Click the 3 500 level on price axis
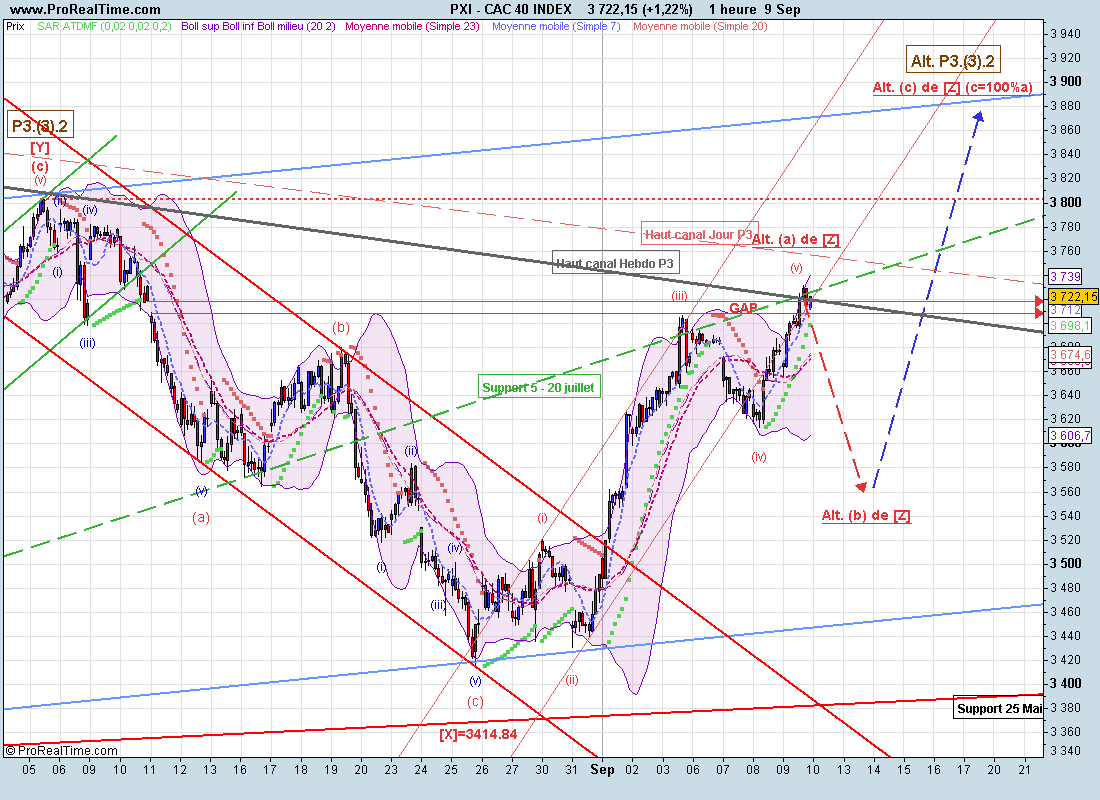The width and height of the screenshot is (1100, 800). (1066, 564)
